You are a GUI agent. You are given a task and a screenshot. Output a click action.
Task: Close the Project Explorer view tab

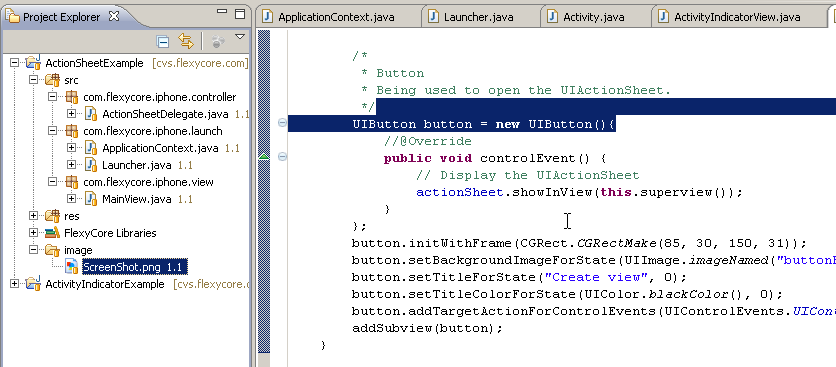tap(114, 16)
